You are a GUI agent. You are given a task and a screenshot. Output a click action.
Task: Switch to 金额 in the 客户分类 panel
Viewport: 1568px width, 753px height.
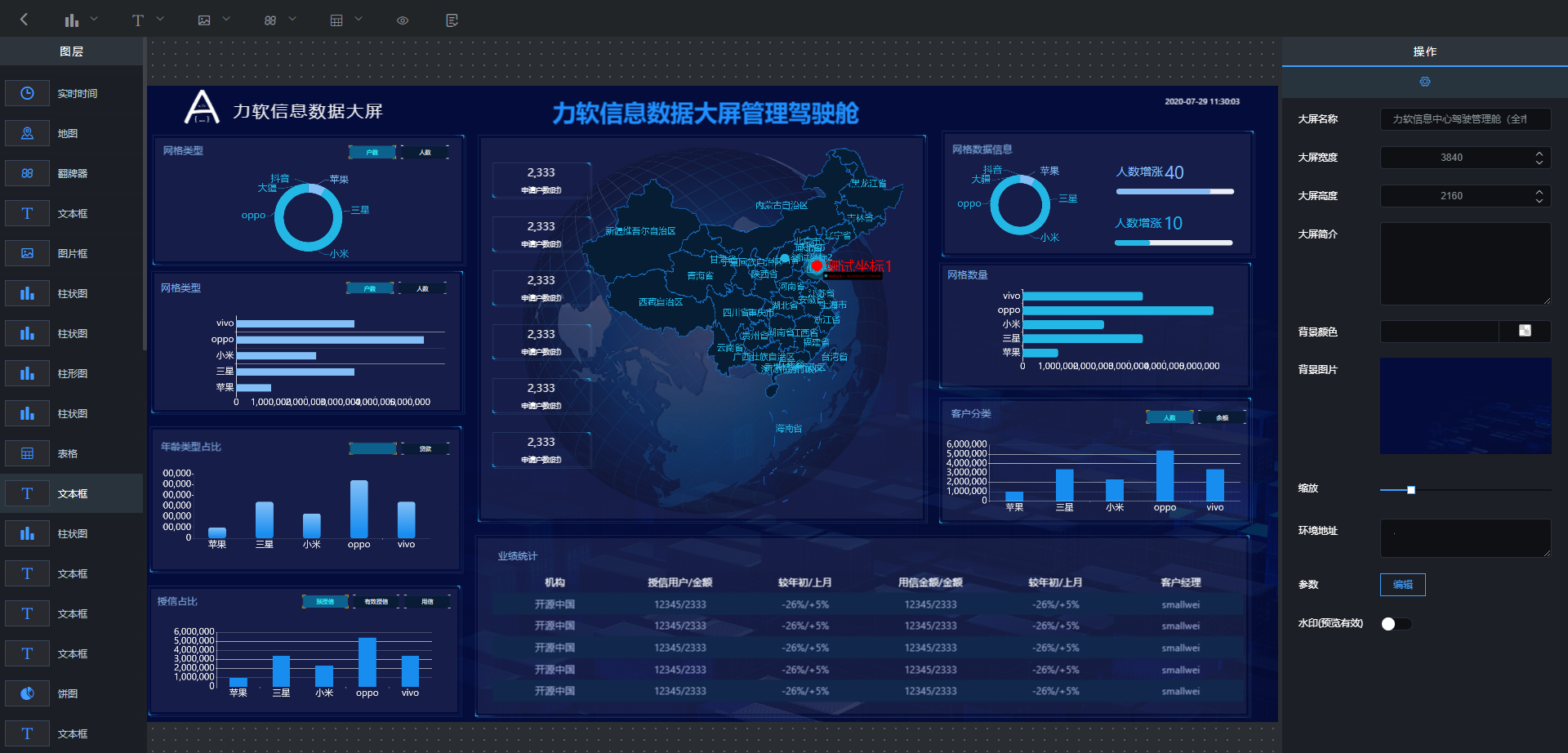pos(1222,417)
